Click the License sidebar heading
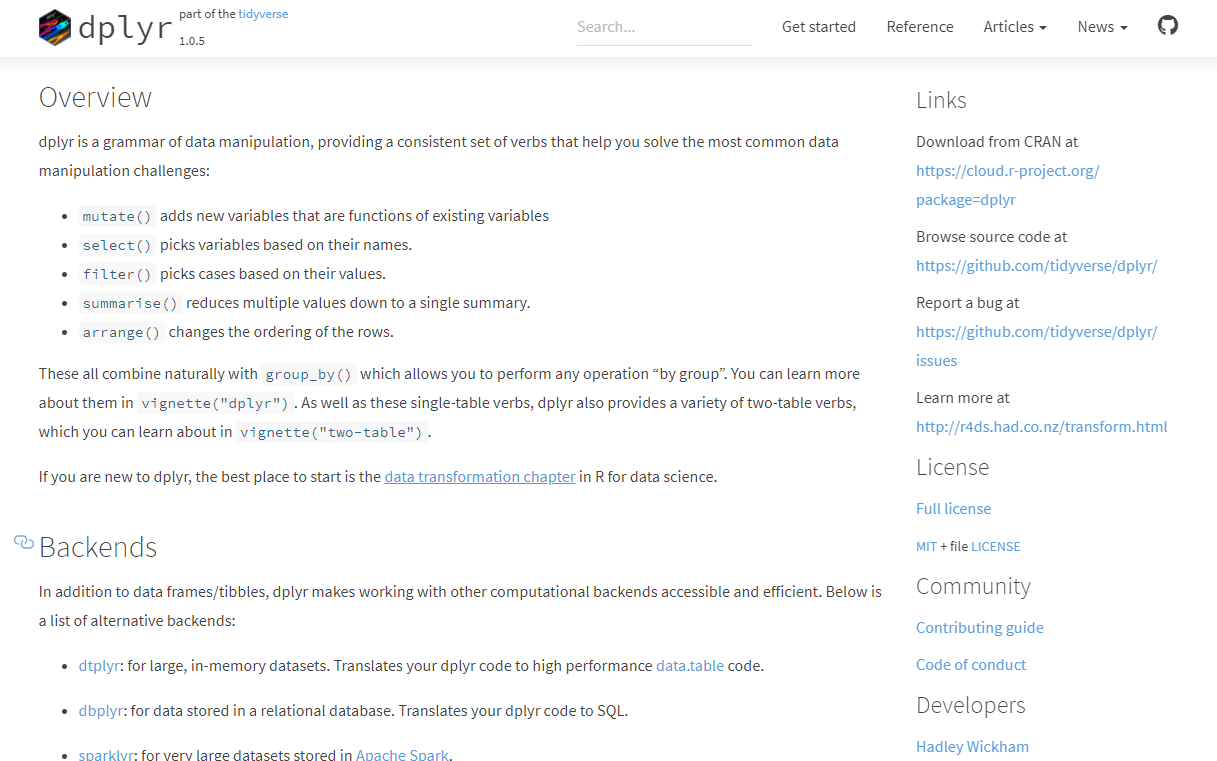This screenshot has height=761, width=1217. [952, 467]
